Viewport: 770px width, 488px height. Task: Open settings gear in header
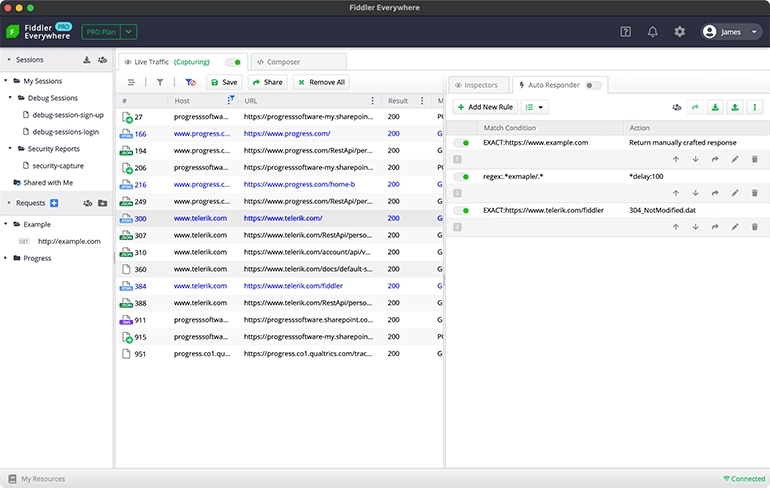pos(679,32)
